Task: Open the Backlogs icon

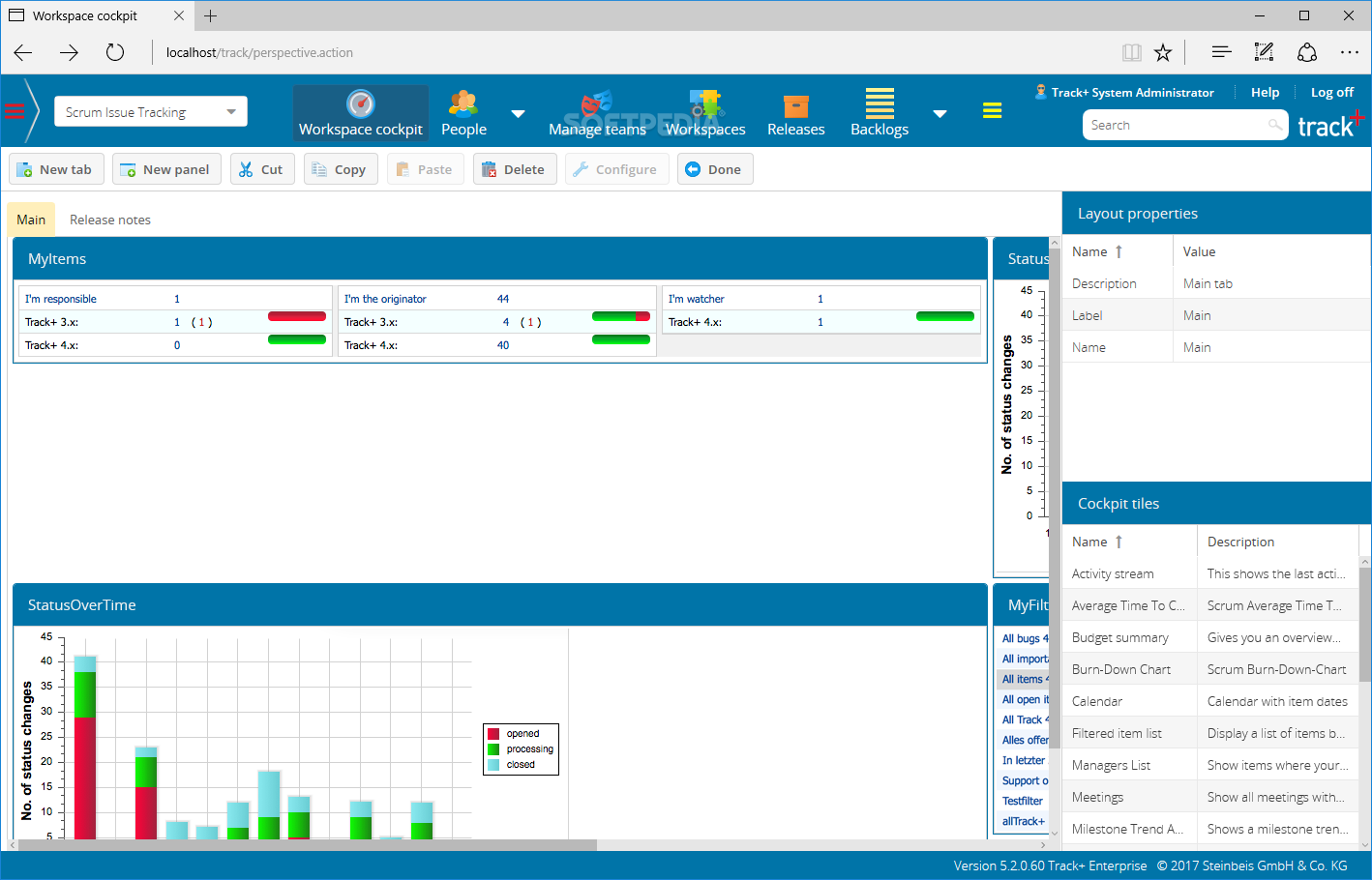Action: coord(880,103)
